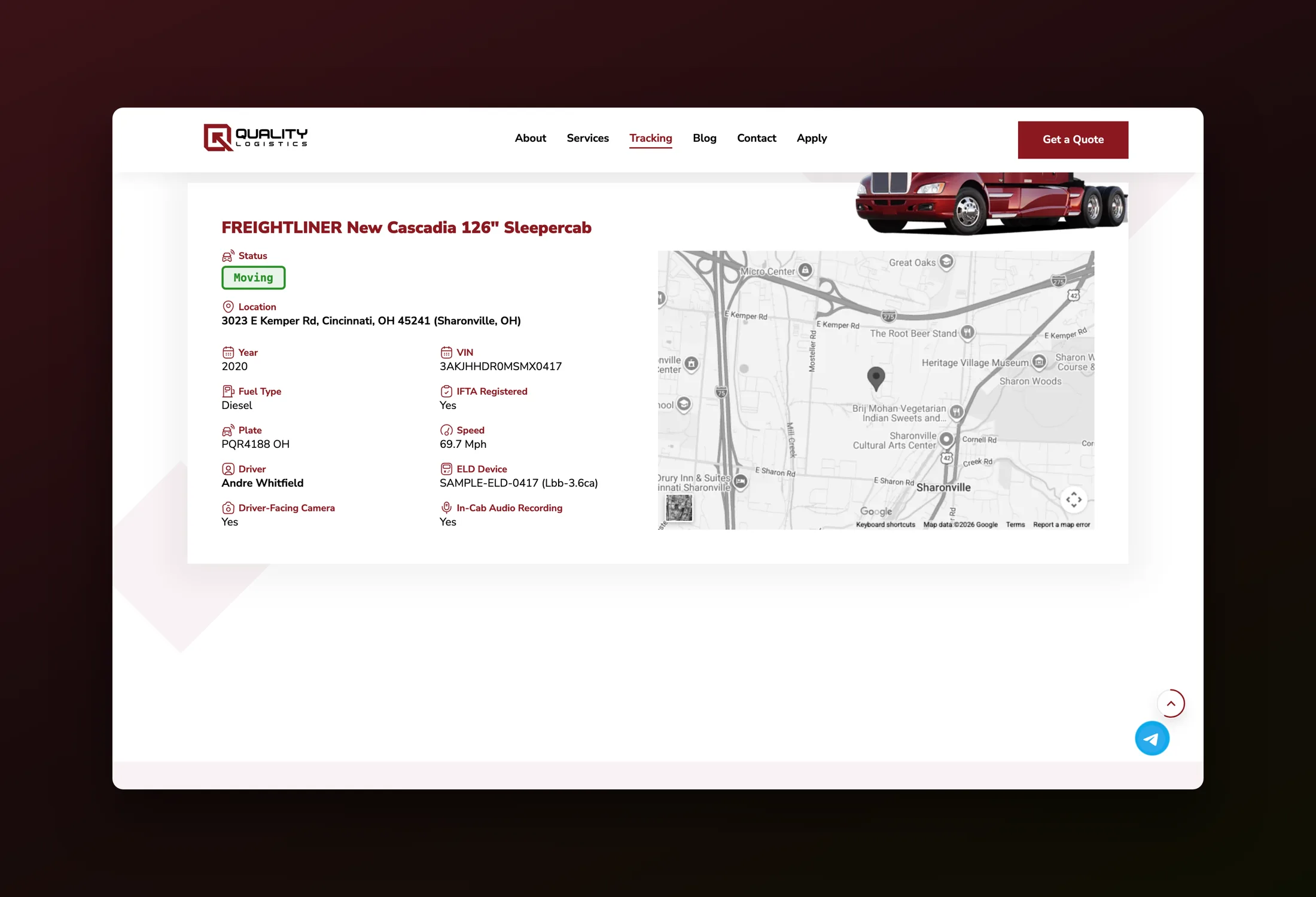Open the map Terms link
Image resolution: width=1316 pixels, height=897 pixels.
pyautogui.click(x=1015, y=524)
